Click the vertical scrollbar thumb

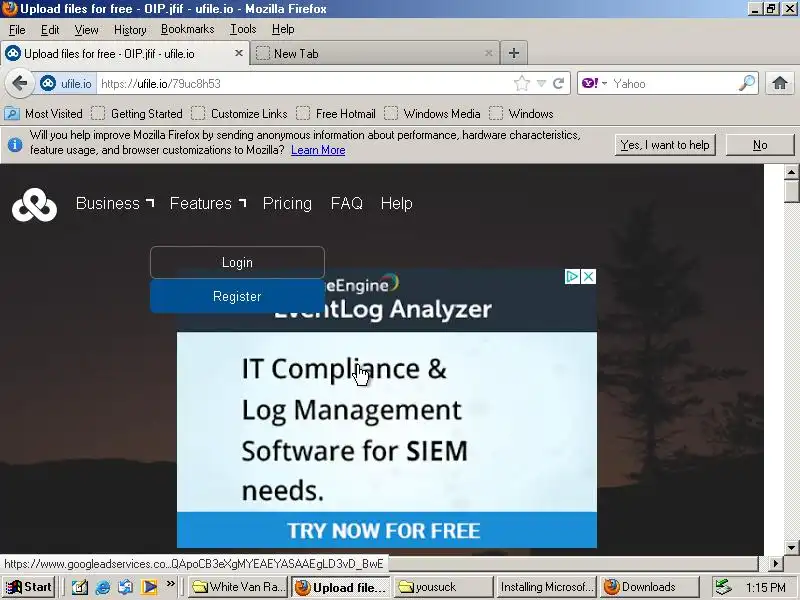[791, 191]
